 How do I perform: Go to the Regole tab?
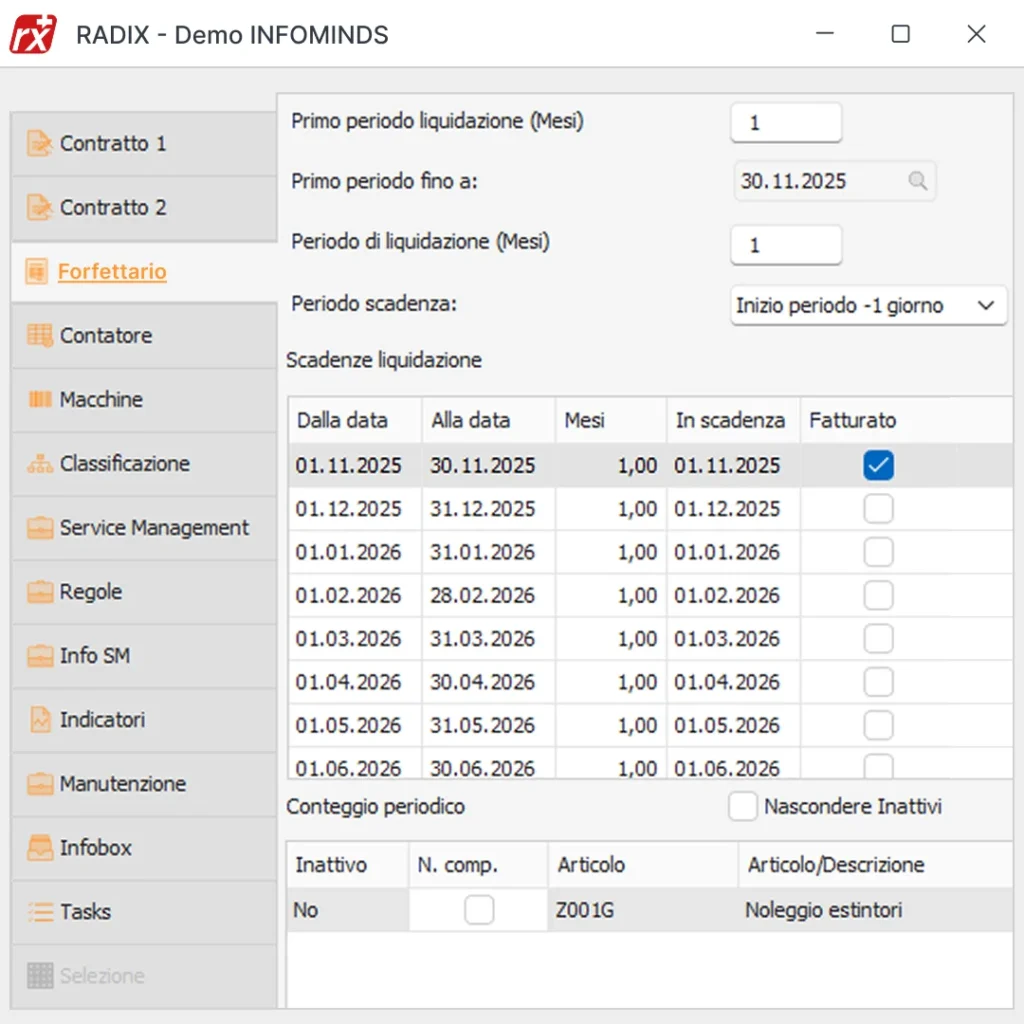click(x=91, y=592)
